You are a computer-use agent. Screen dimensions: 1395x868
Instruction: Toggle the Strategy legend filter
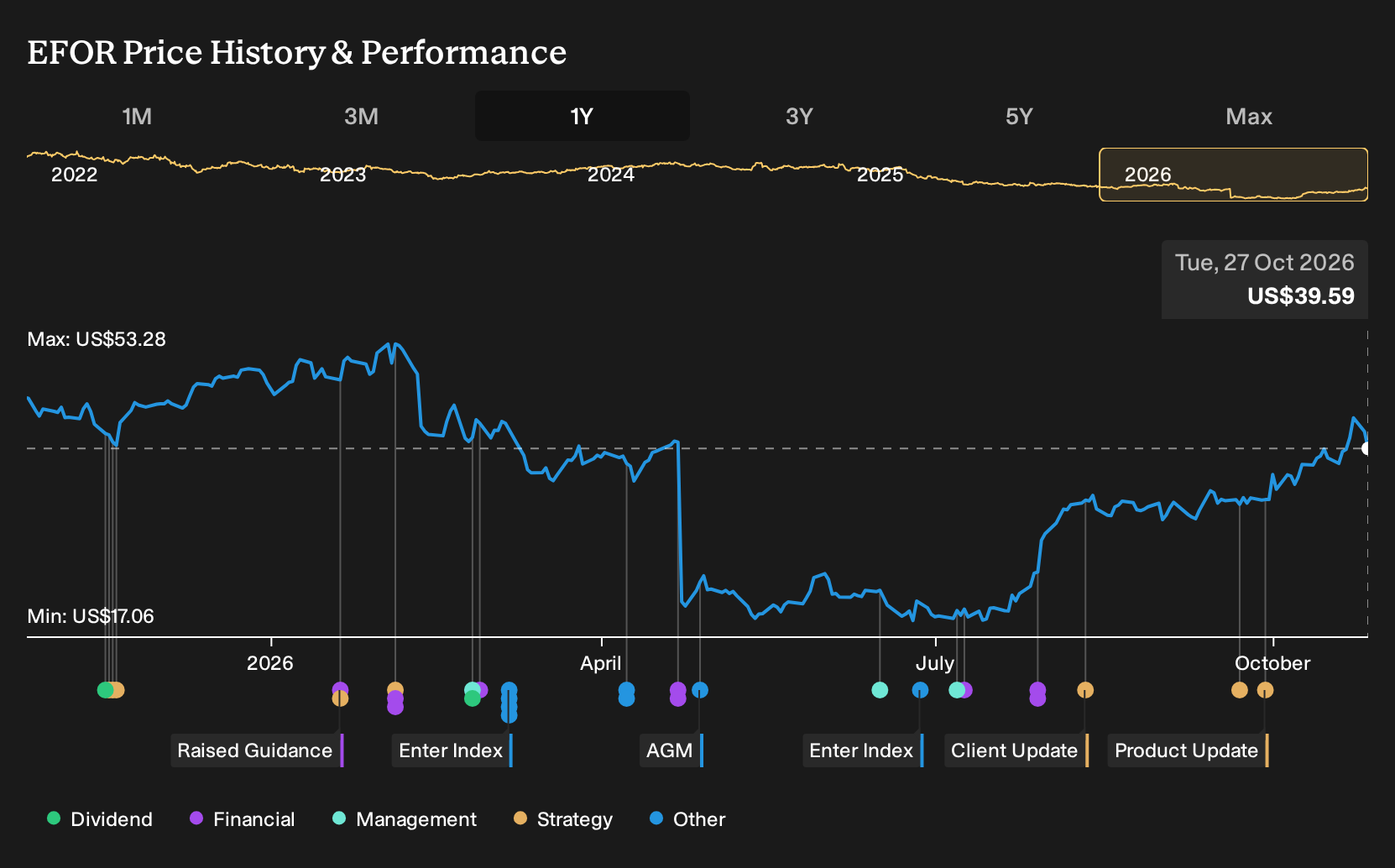point(563,819)
